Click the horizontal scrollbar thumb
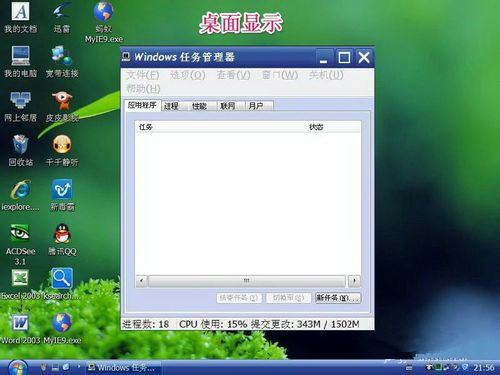Screen dimensions: 500x375 tap(247, 281)
